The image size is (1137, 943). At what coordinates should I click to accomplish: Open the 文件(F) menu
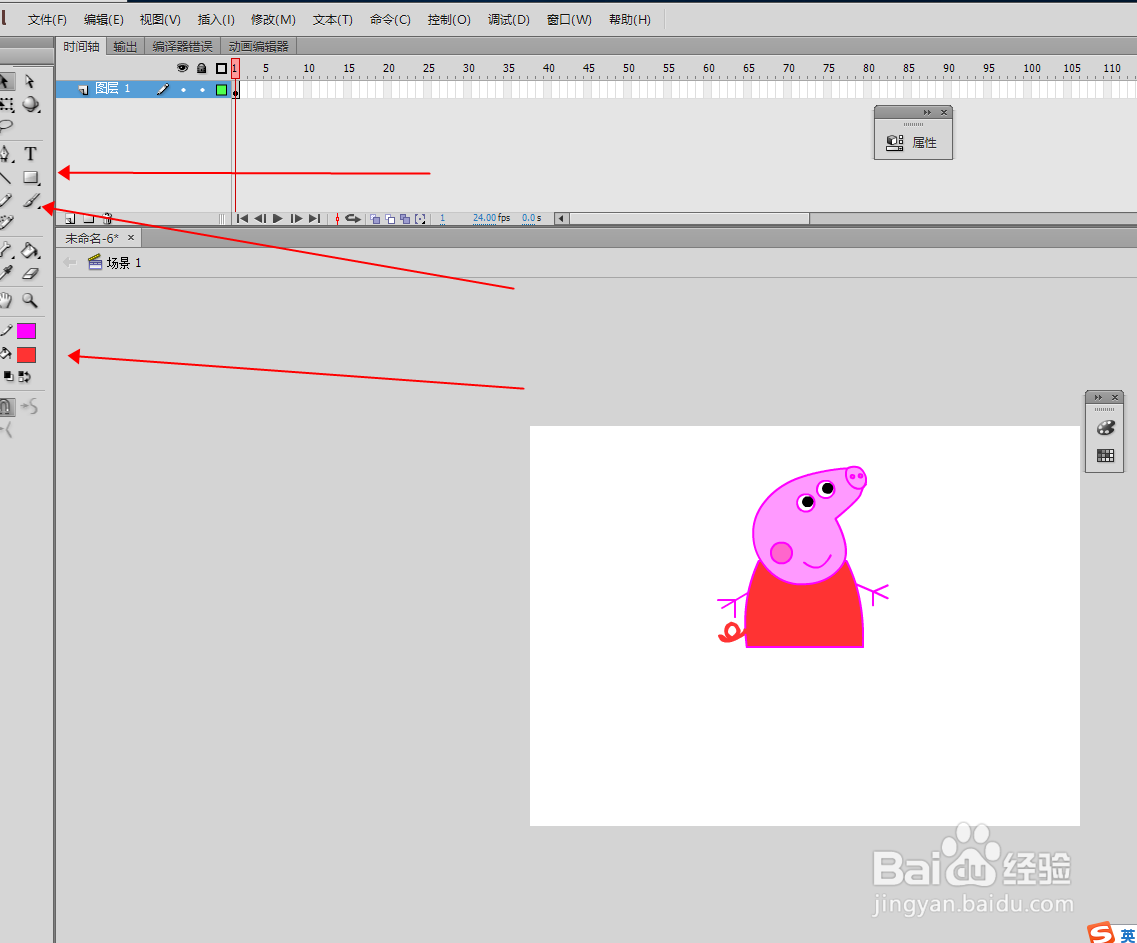pyautogui.click(x=47, y=20)
